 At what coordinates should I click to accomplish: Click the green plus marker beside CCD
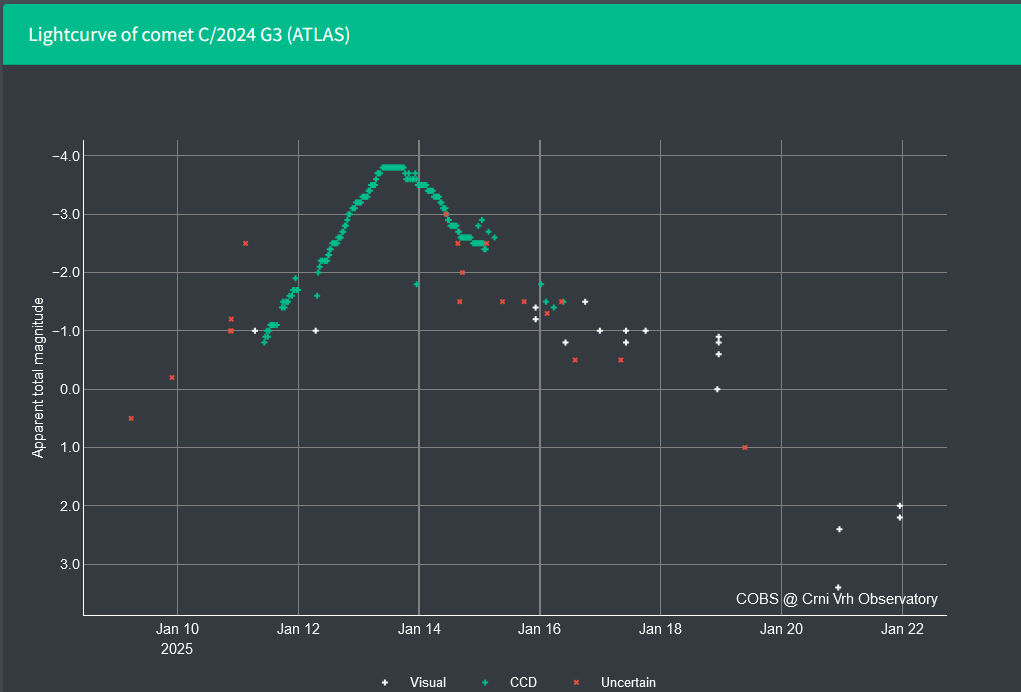(x=485, y=682)
